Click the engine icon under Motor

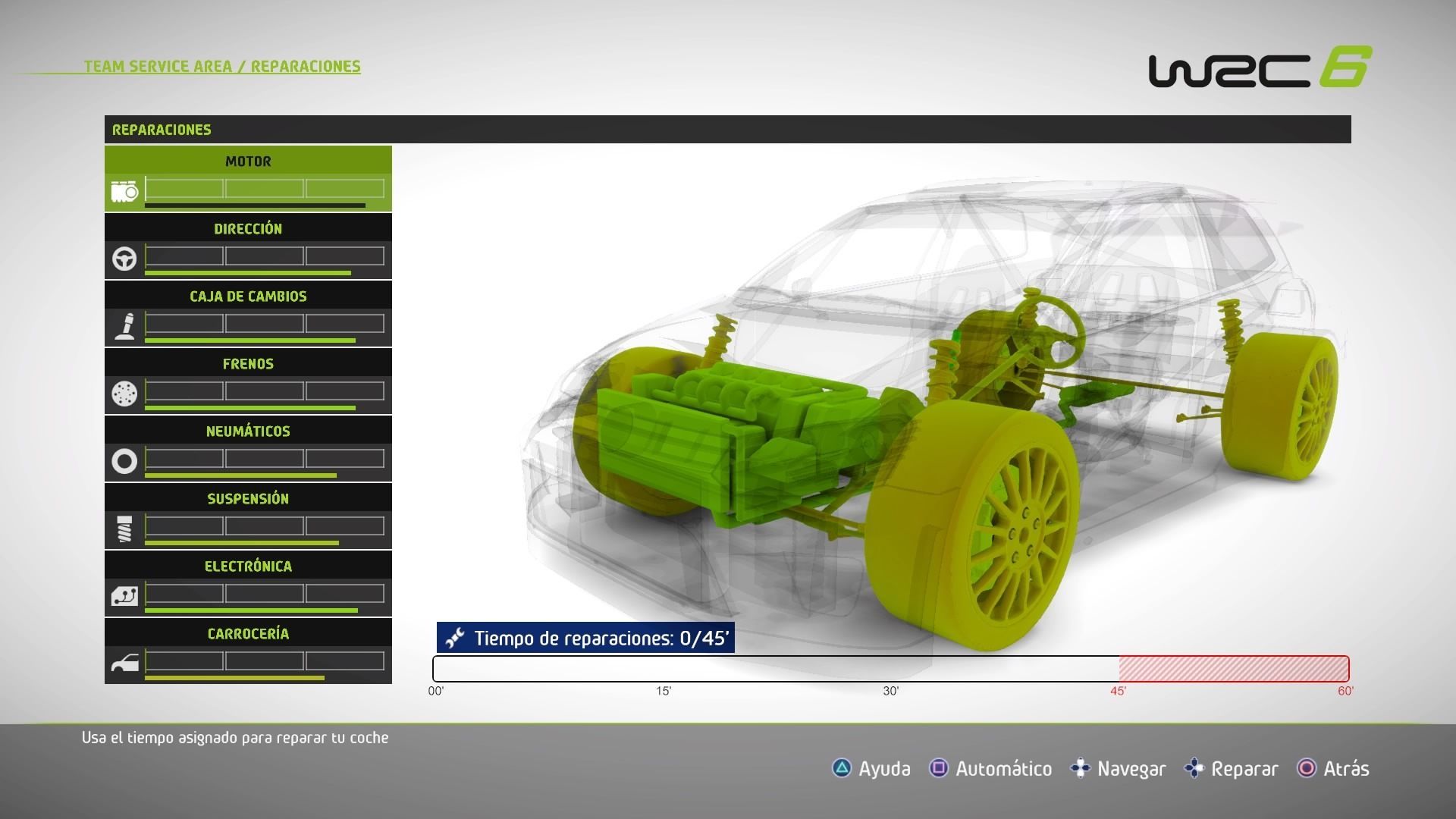[124, 191]
